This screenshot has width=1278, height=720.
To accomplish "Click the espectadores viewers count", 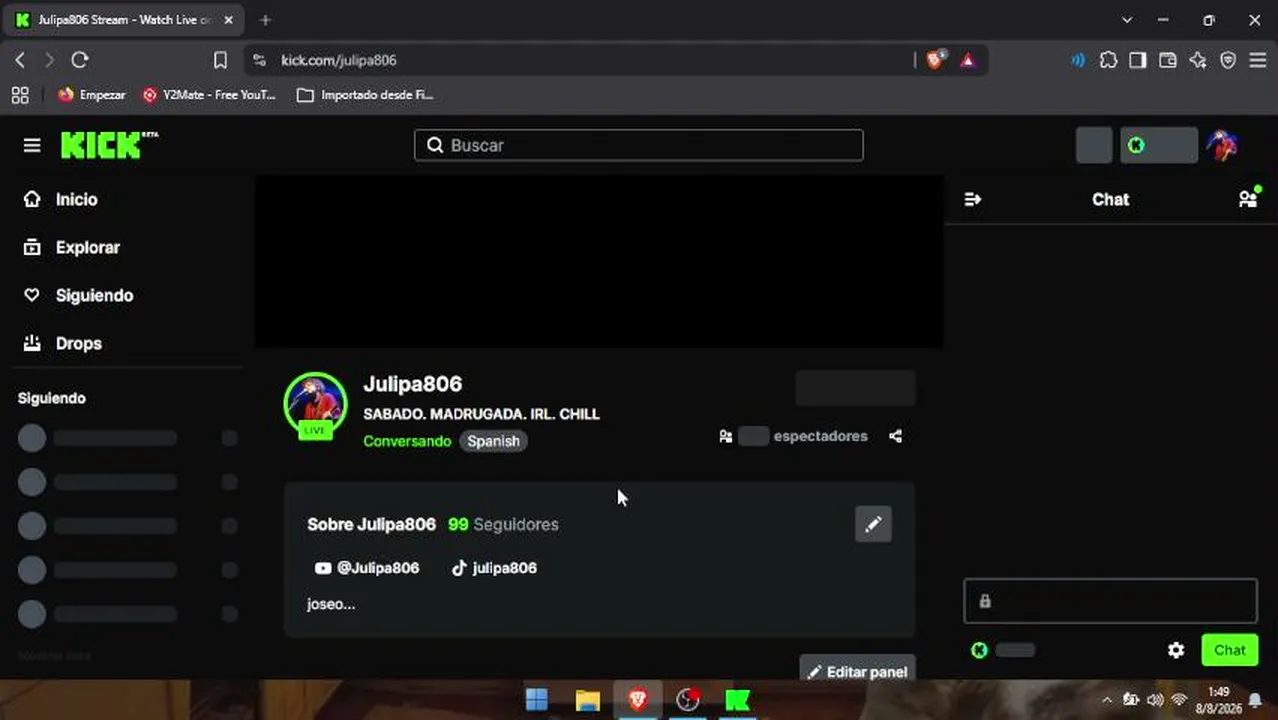I will coord(820,436).
